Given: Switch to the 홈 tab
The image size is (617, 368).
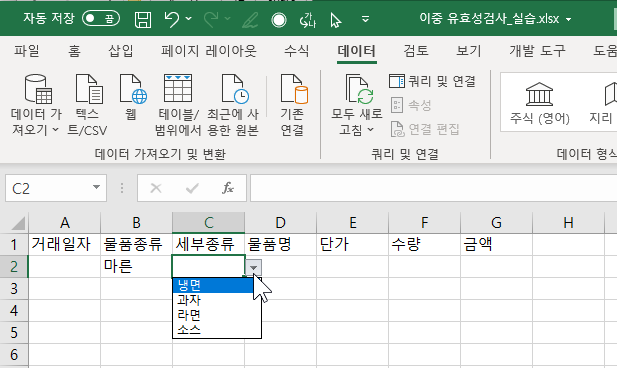Looking at the screenshot, I should pyautogui.click(x=74, y=51).
